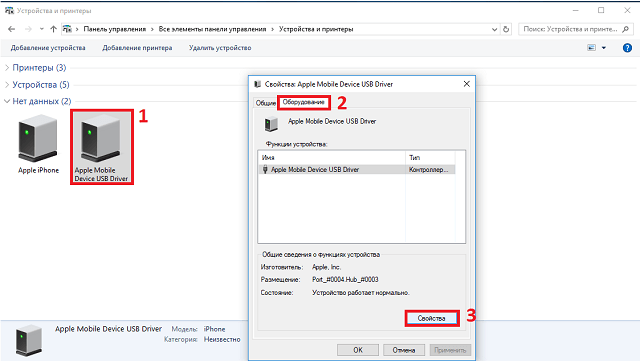The image size is (640, 361).
Task: Maximize the Devices and Printers window
Action: tap(601, 10)
